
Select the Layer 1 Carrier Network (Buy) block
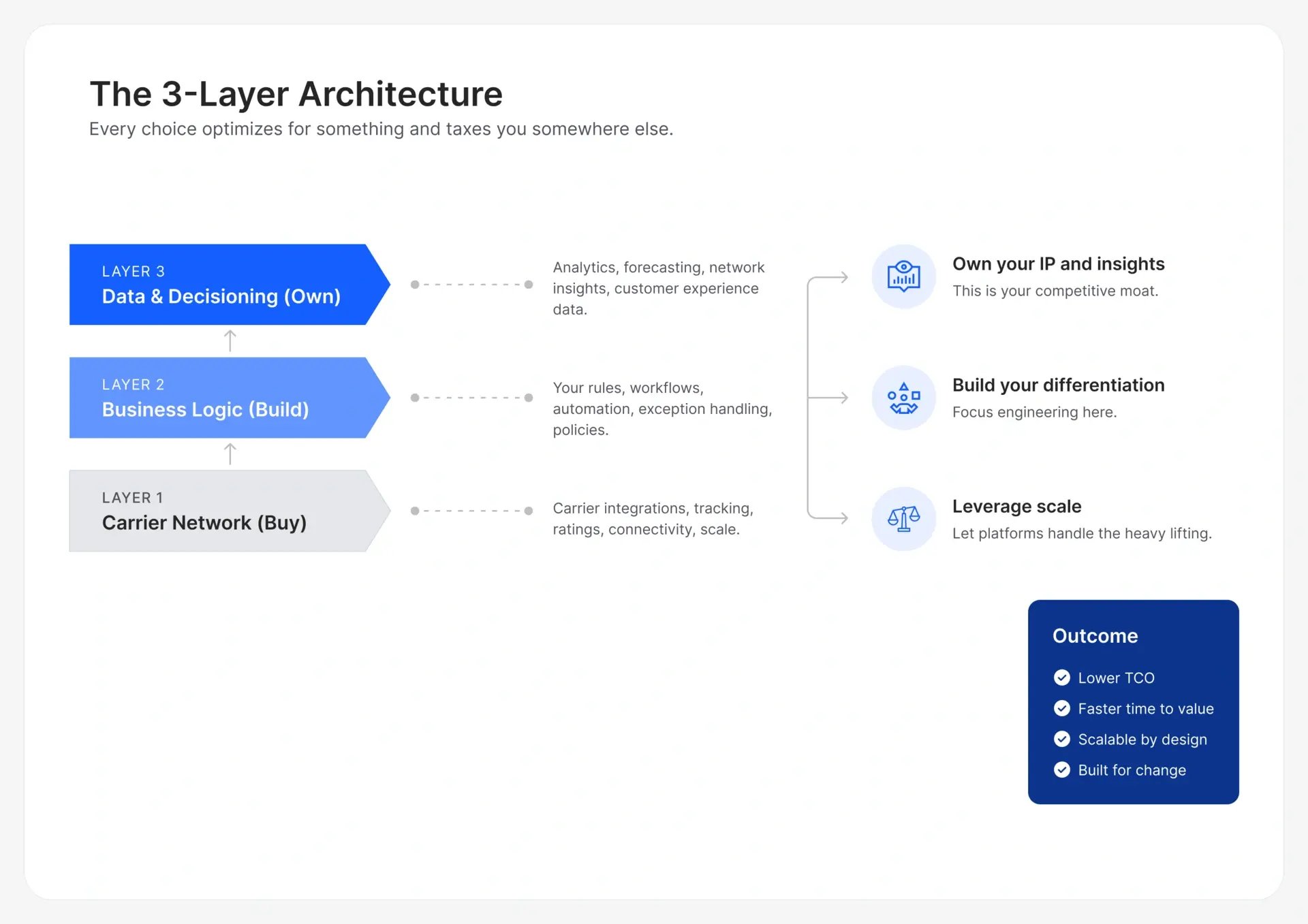pos(230,511)
